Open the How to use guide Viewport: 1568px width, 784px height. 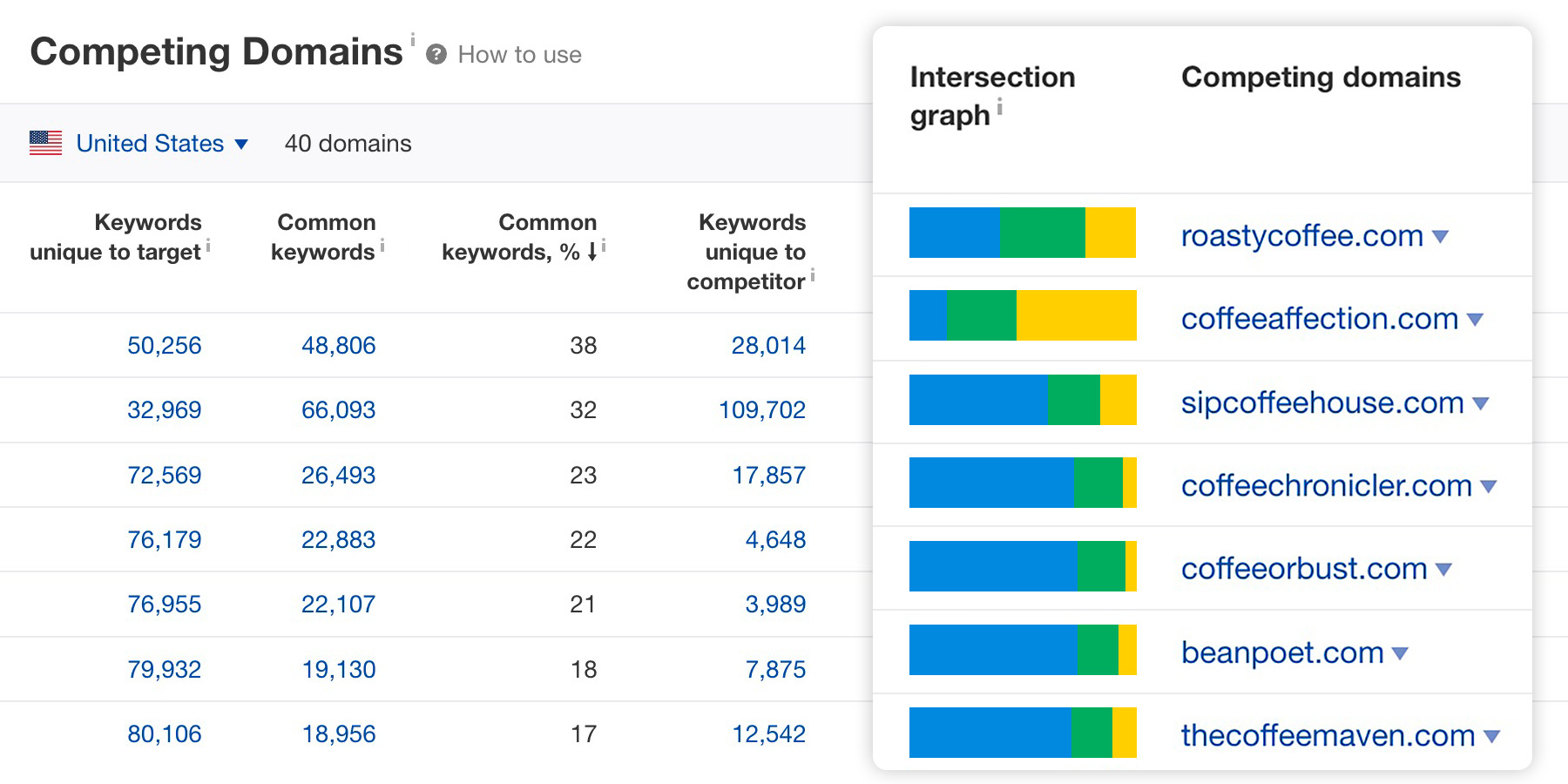[519, 54]
